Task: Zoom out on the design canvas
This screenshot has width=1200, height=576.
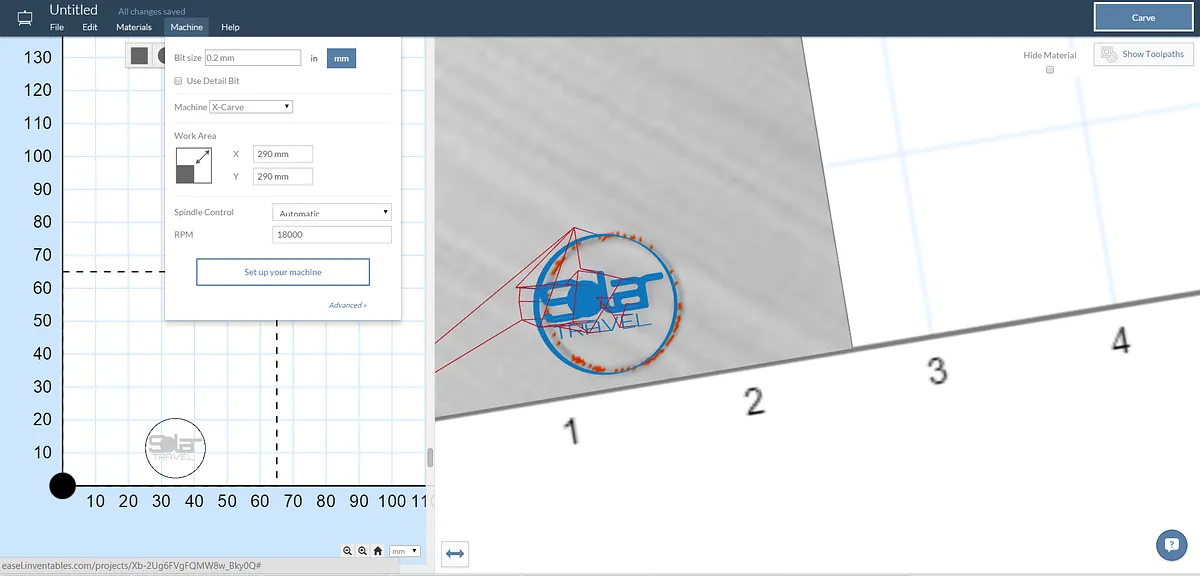Action: click(x=347, y=551)
